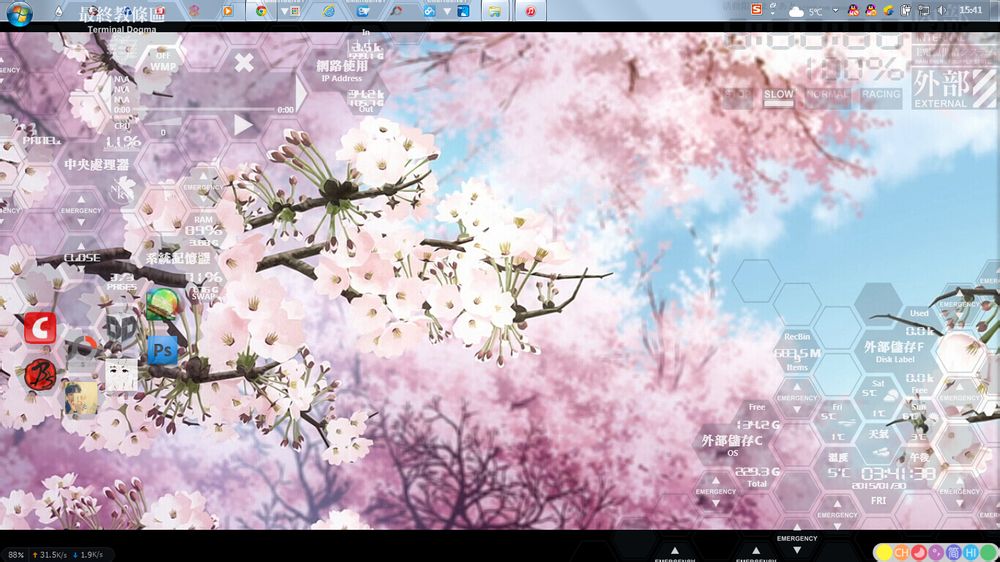Toggle the OFF WMP hexagon switch
1000x562 pixels.
pyautogui.click(x=163, y=61)
